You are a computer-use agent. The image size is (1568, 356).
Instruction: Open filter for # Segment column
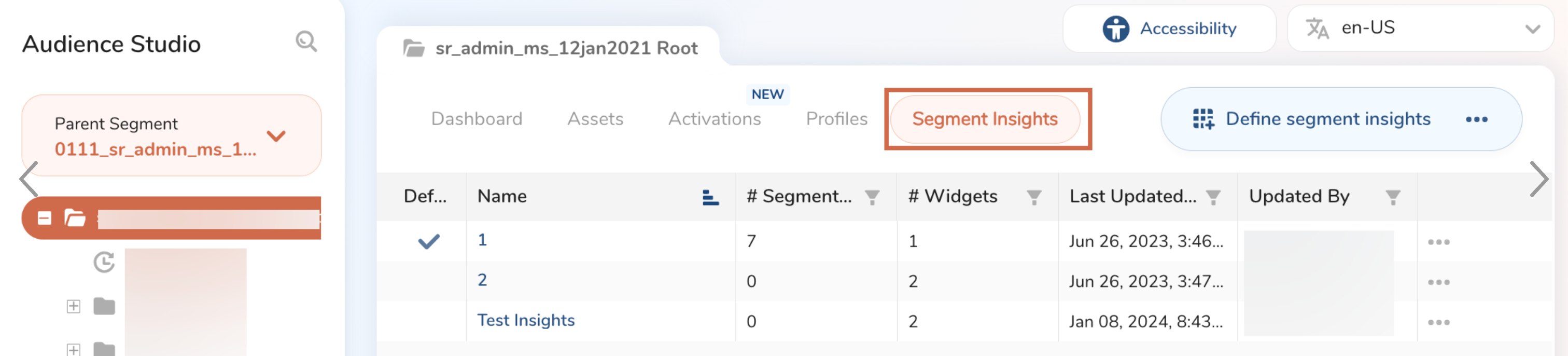872,197
